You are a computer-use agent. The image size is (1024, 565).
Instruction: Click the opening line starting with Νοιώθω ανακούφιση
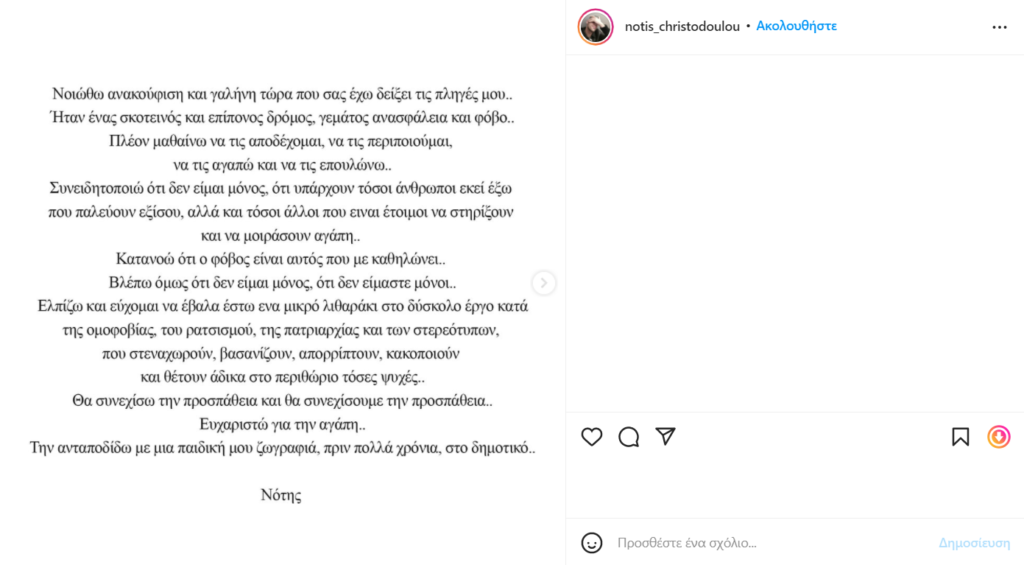coord(282,94)
